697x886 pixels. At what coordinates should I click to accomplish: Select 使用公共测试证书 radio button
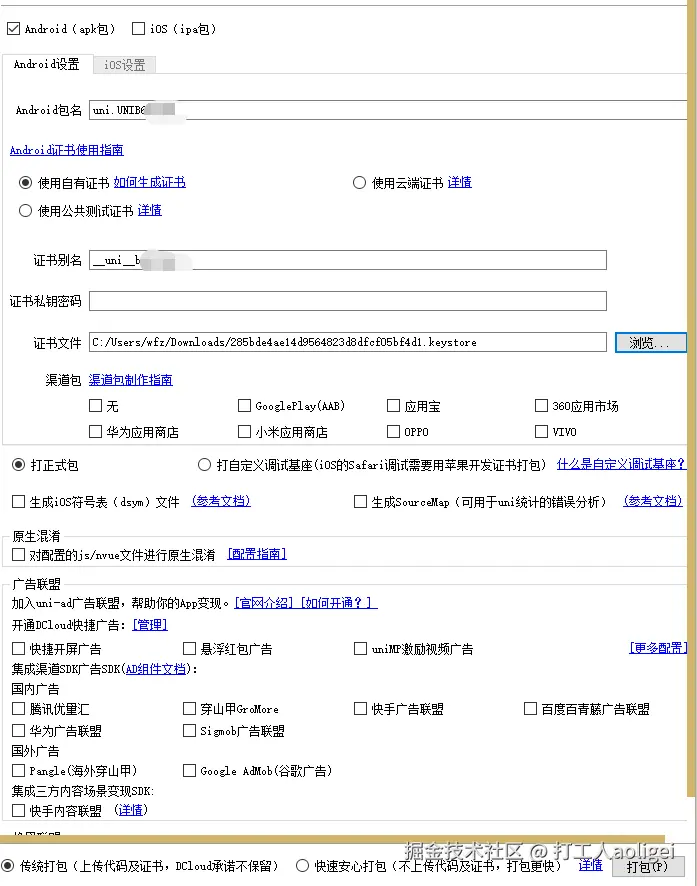tap(25, 211)
